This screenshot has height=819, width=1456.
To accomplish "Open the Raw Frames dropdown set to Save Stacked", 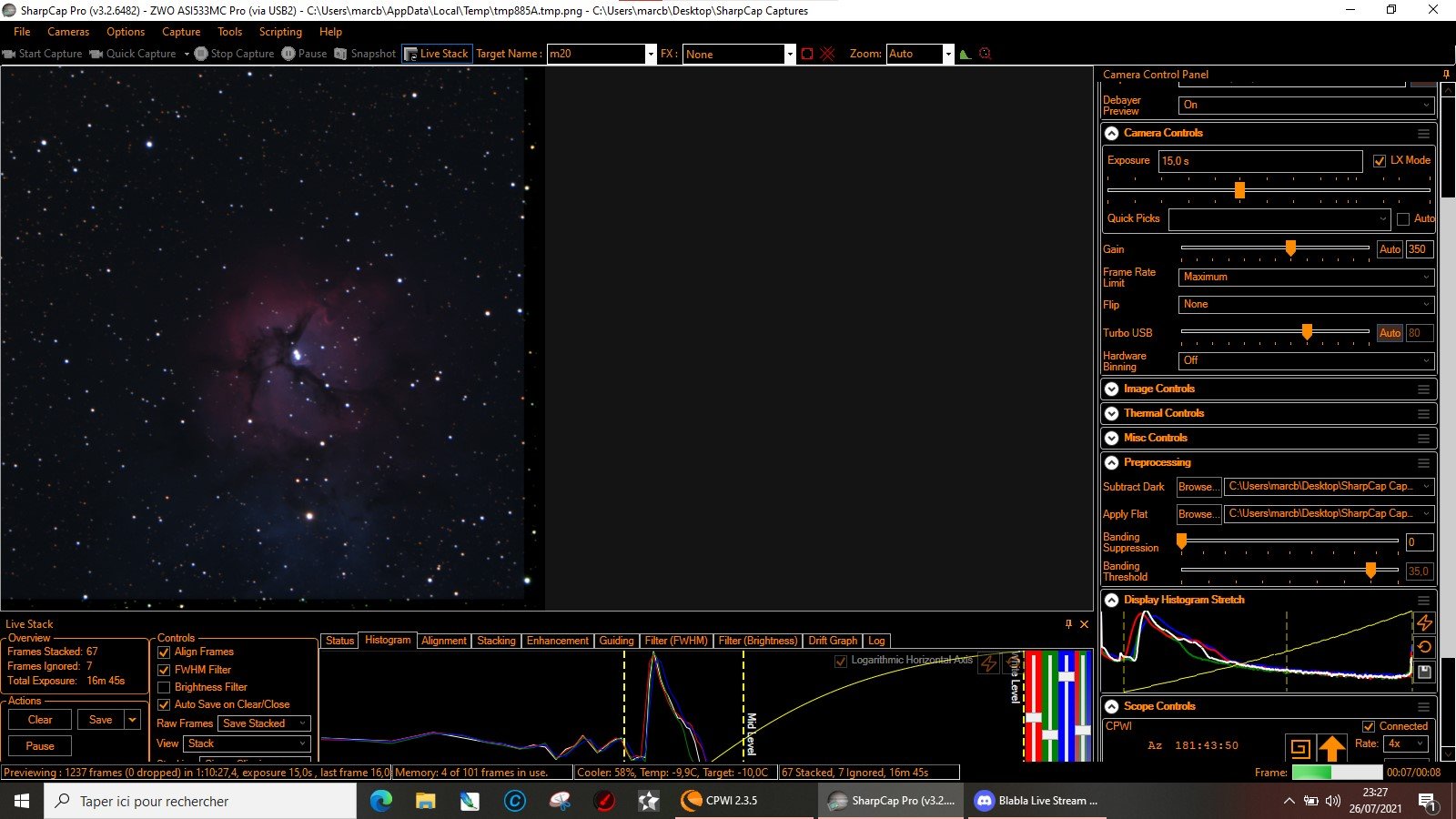I will click(x=265, y=723).
